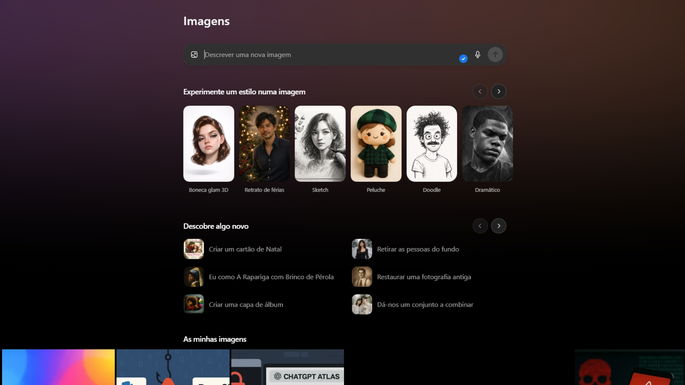Select the Boneca glam 3D style card
The height and width of the screenshot is (385, 685).
pos(208,144)
